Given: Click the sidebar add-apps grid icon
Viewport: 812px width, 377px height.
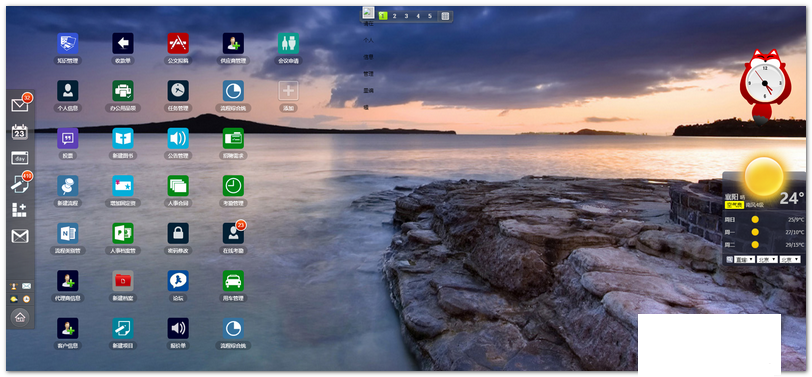Looking at the screenshot, I should coord(19,210).
